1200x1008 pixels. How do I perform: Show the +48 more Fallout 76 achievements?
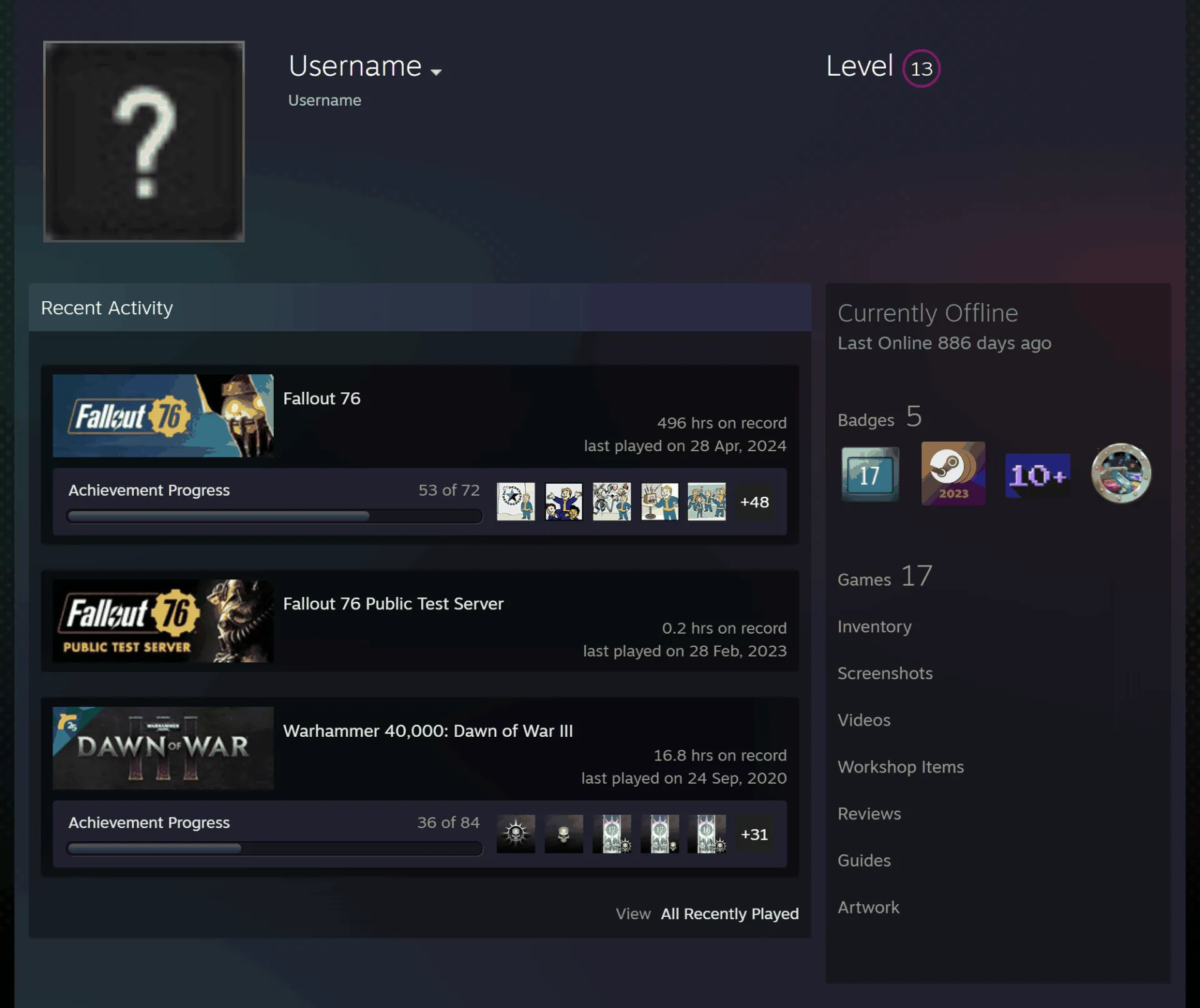(x=754, y=502)
